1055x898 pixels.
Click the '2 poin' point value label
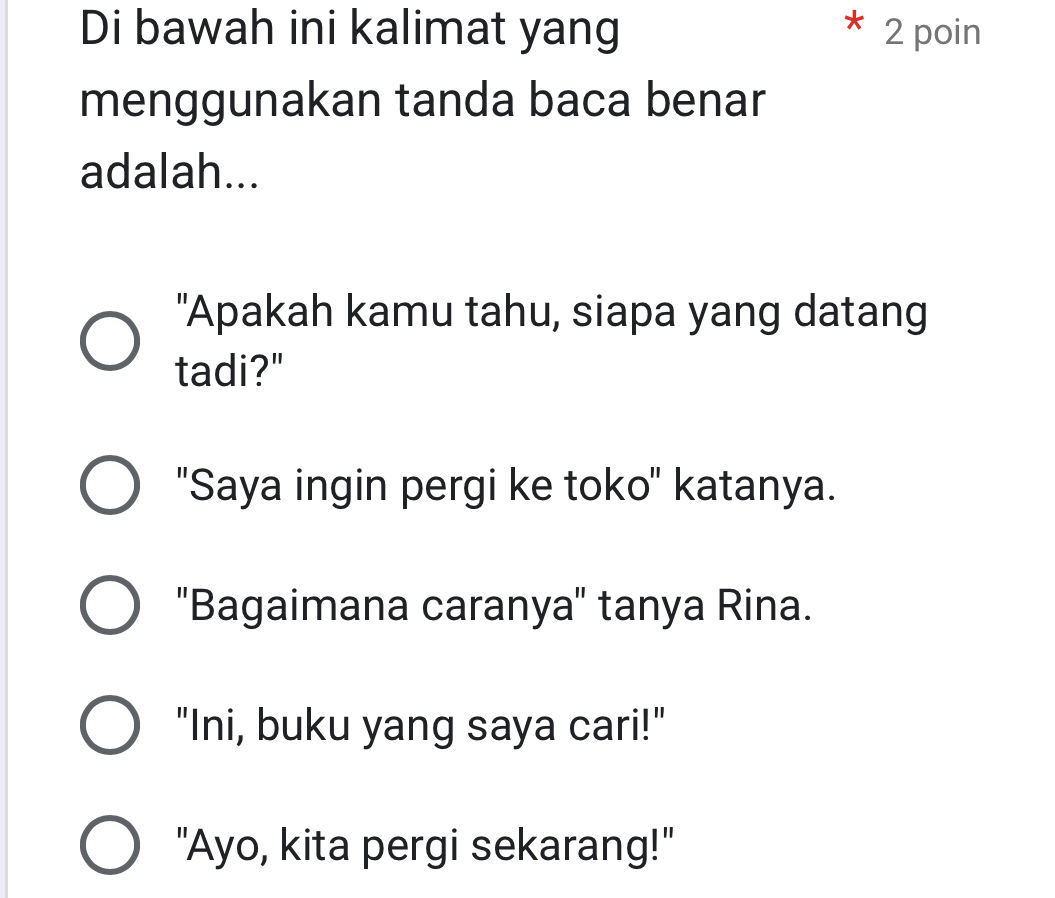pos(930,31)
